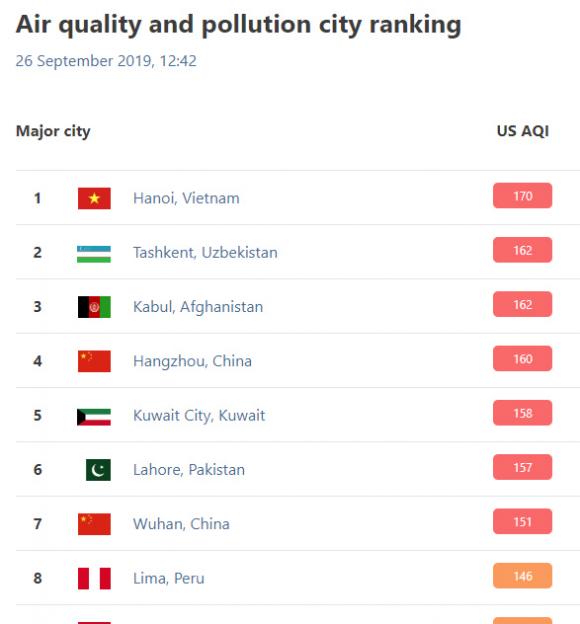Open the Lima, Peru link
Screen dimensions: 580x624
tap(169, 578)
